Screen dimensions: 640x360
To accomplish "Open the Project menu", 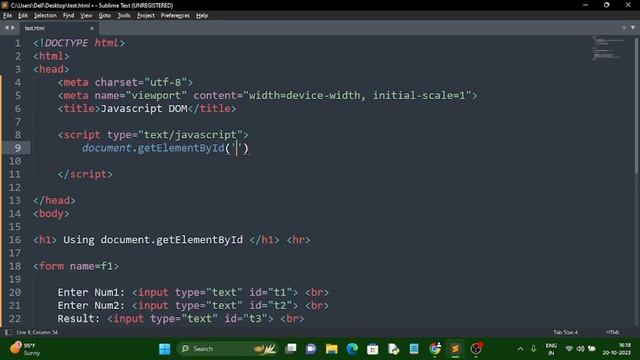I will (x=146, y=16).
